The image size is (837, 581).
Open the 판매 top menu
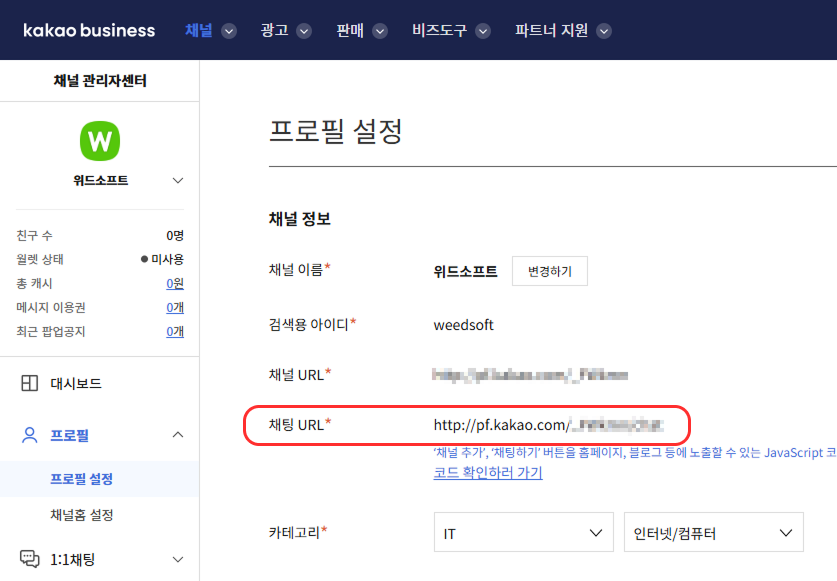[350, 30]
